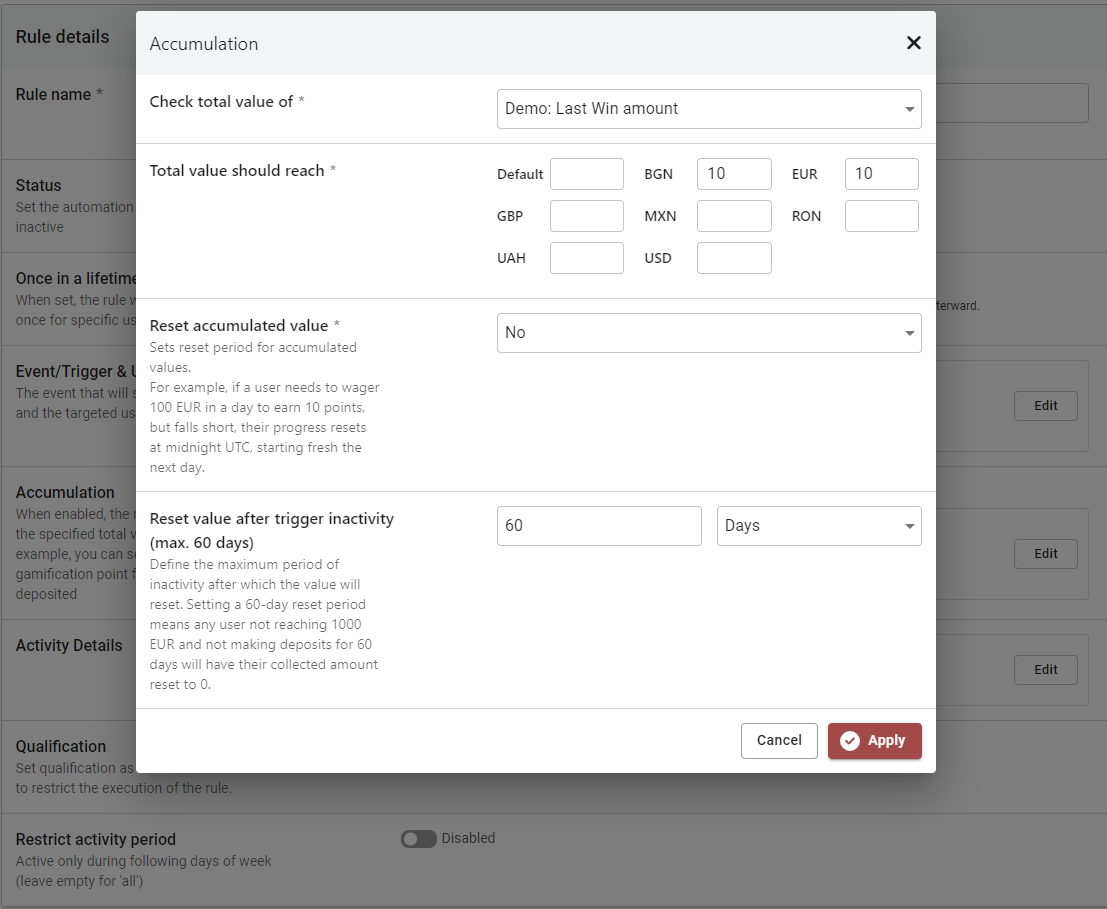The width and height of the screenshot is (1107, 909).
Task: Click Edit button for Activity Details
Action: [x=1045, y=670]
